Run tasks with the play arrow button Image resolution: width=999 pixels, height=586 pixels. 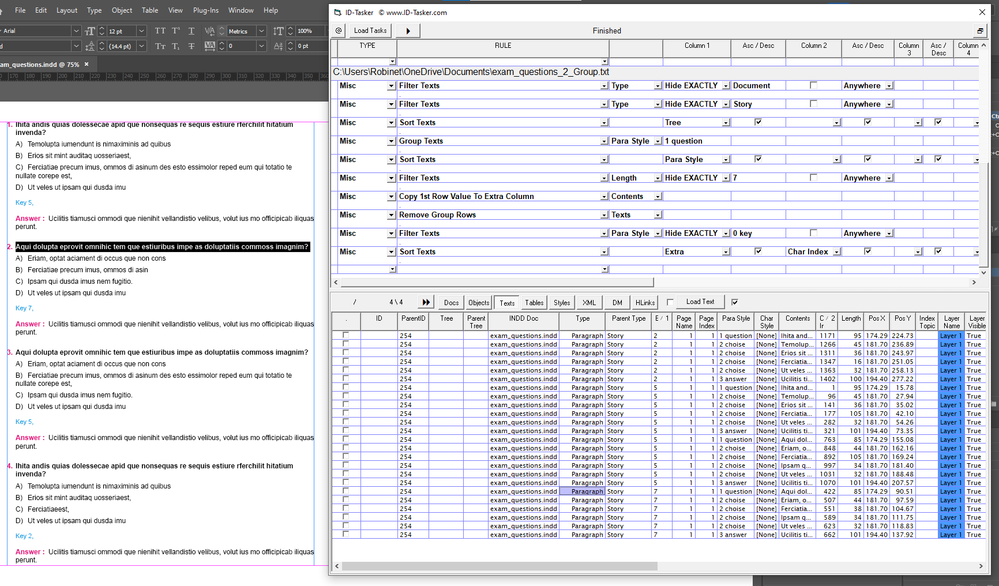408,31
